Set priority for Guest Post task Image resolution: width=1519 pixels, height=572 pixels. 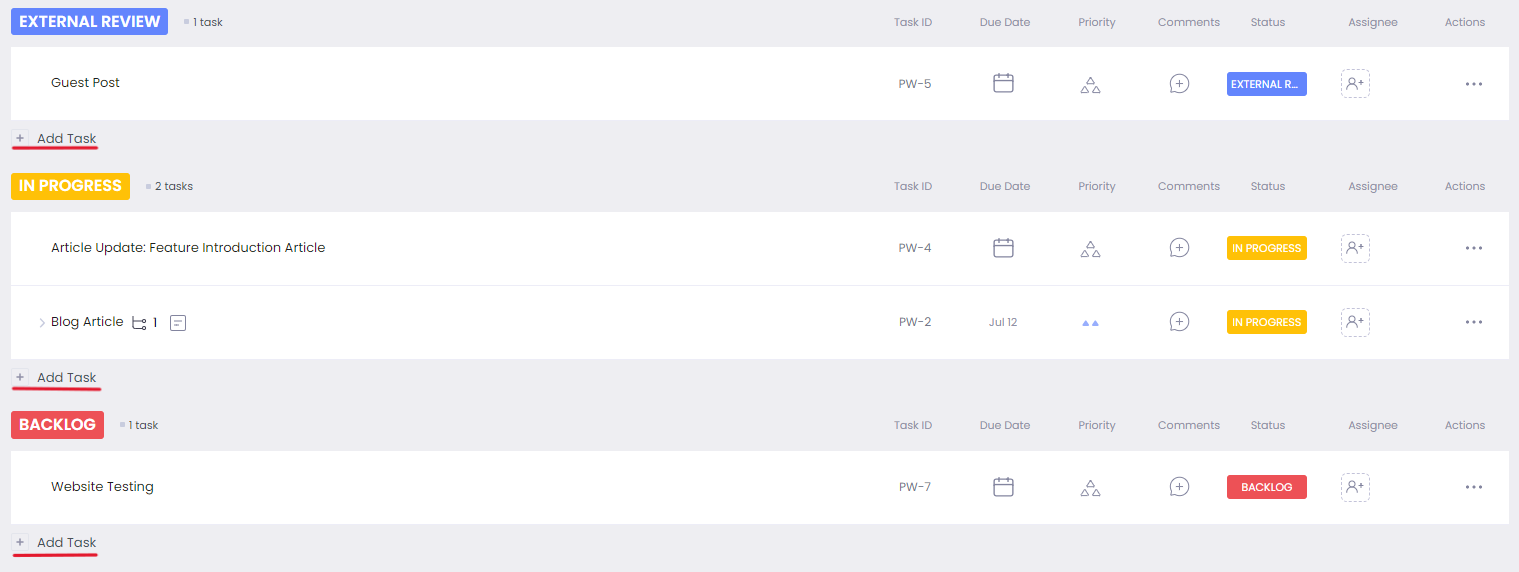click(x=1090, y=85)
